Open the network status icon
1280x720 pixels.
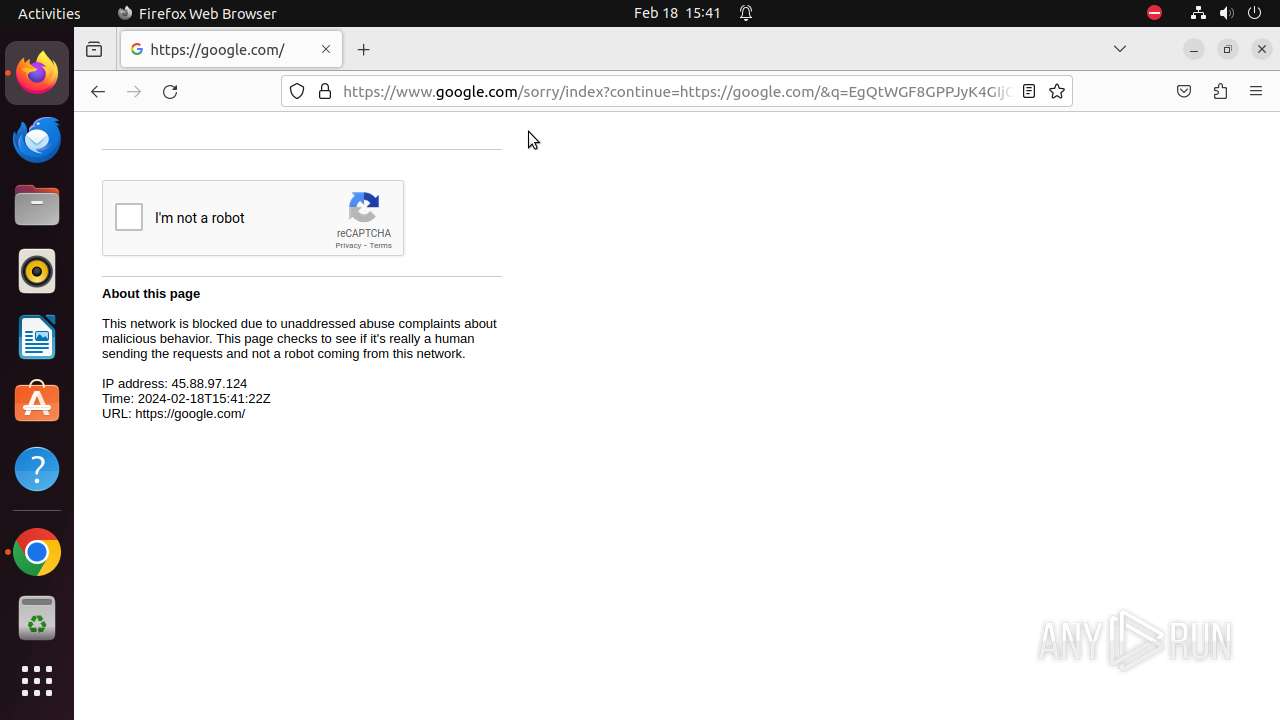pos(1198,13)
